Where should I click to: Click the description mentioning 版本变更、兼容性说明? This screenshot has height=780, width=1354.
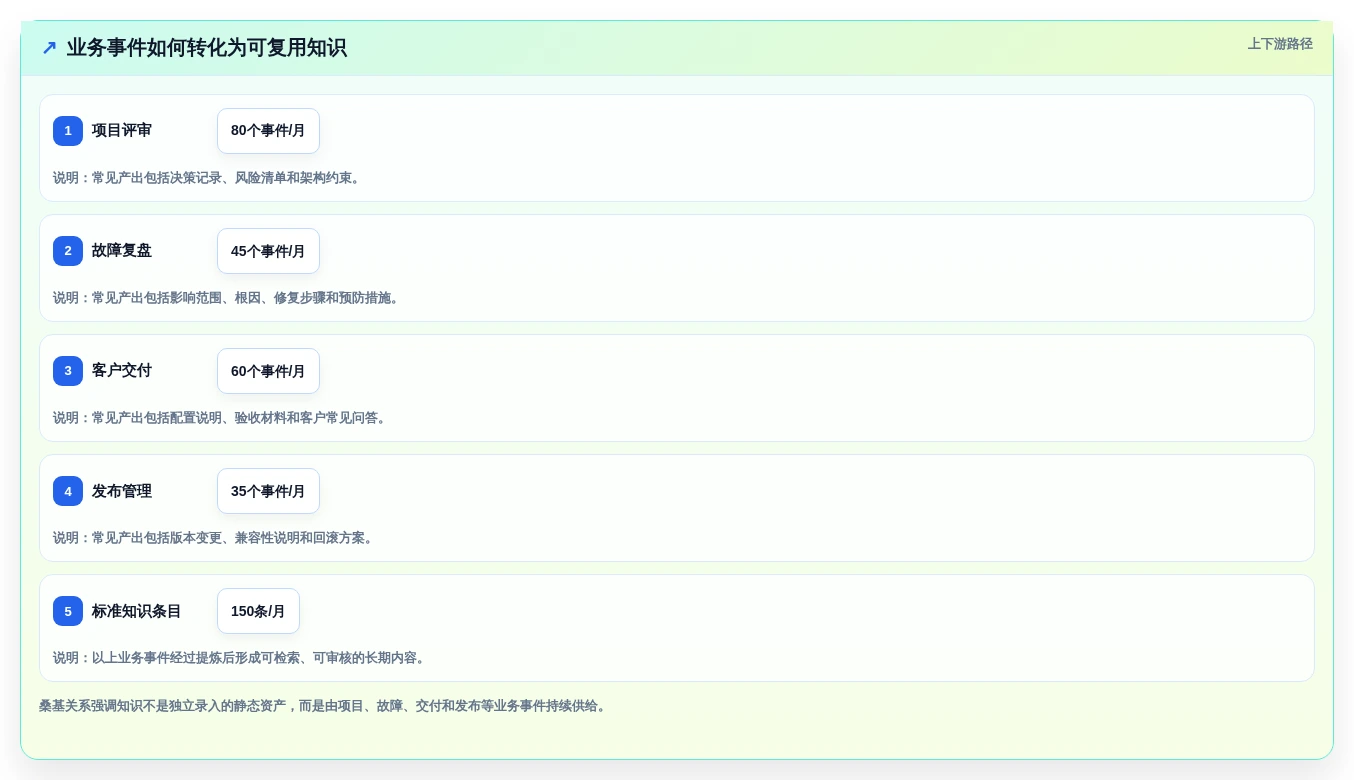coord(215,538)
